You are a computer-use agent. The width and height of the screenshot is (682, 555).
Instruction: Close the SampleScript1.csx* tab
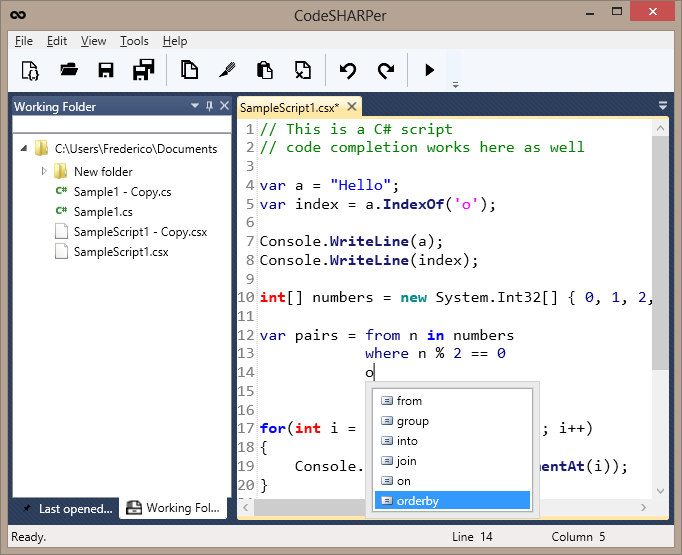(352, 107)
